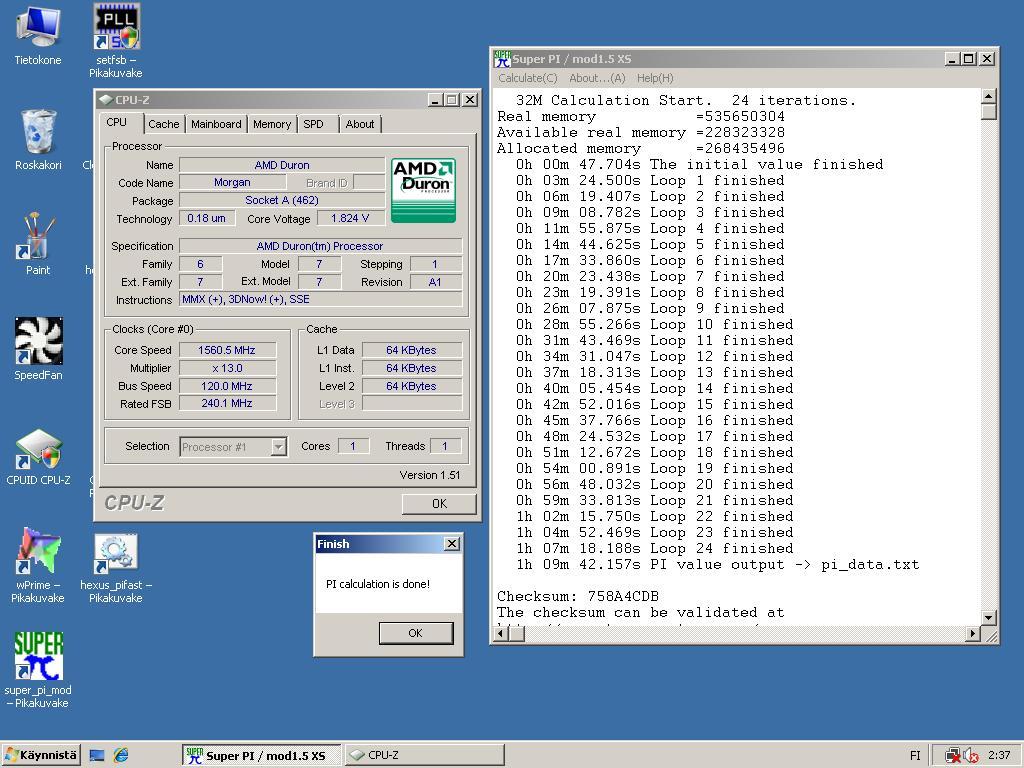
Task: Click the Package field Socket A (462)
Action: click(x=282, y=200)
